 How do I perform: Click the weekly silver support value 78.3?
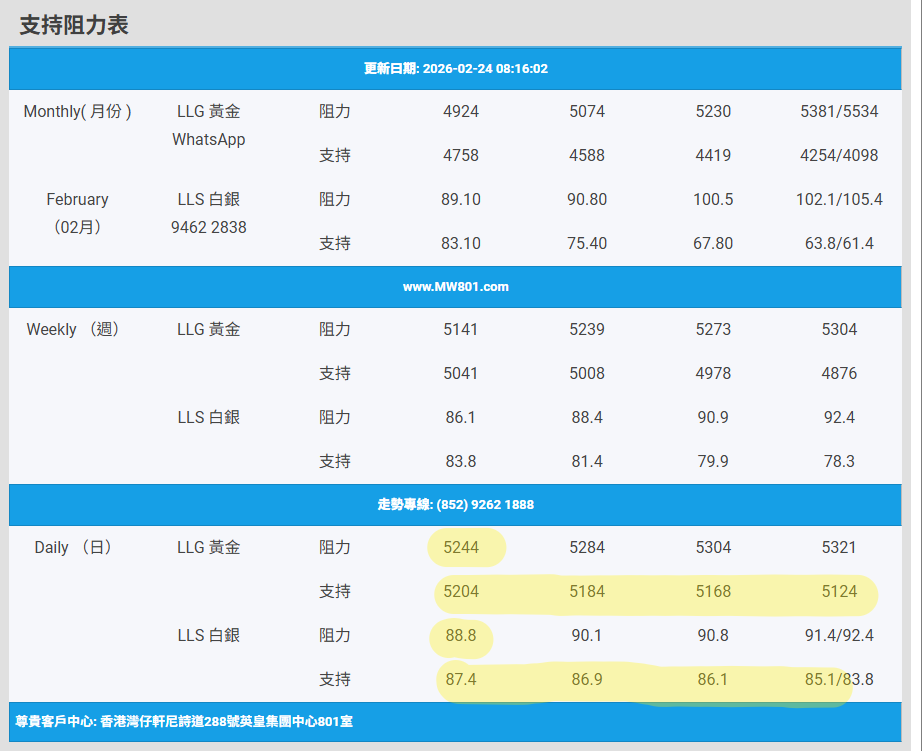tap(839, 462)
